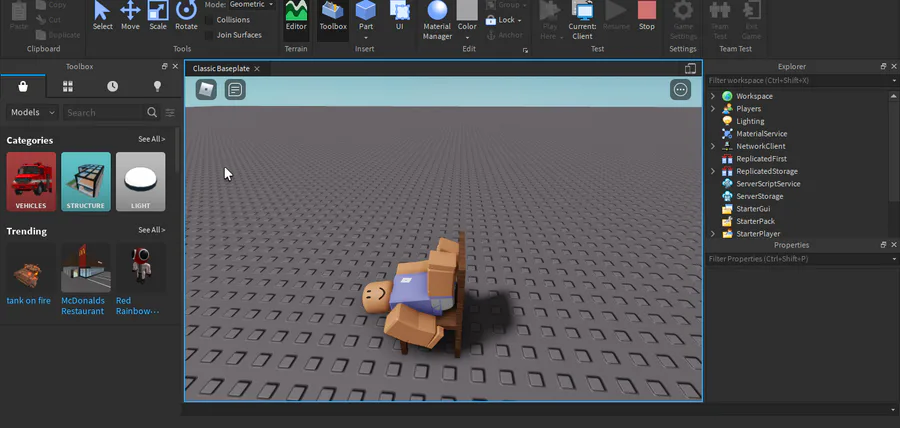Open the Edit group dialog launcher
Image resolution: width=900 pixels, height=428 pixels.
(x=525, y=50)
